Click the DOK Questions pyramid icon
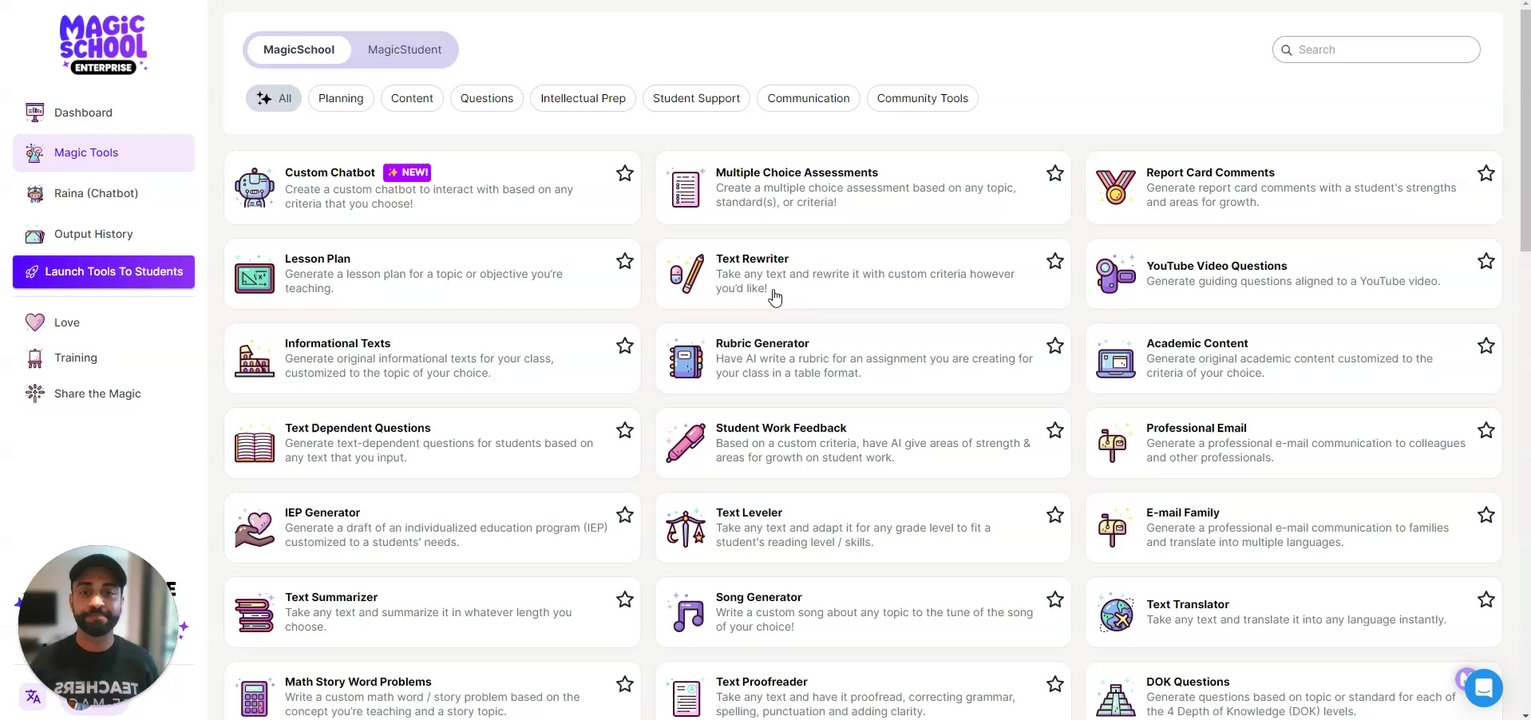 pyautogui.click(x=1115, y=699)
